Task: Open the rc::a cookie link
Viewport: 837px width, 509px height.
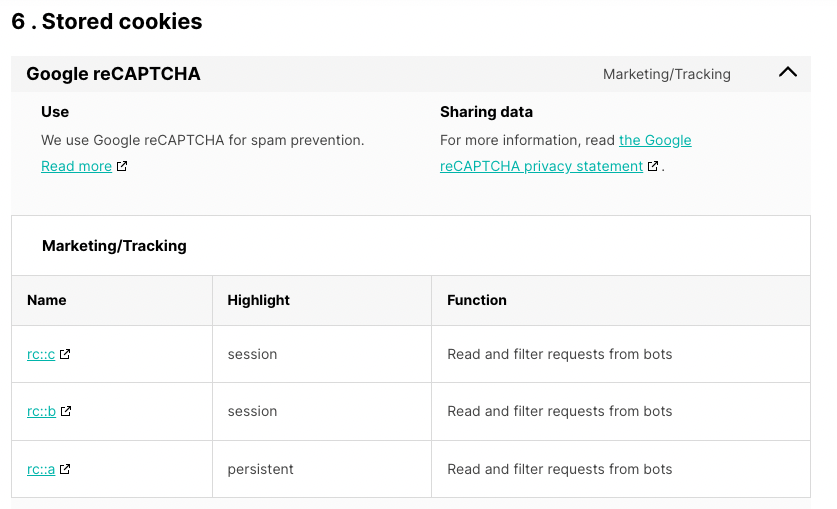Action: pyautogui.click(x=41, y=470)
